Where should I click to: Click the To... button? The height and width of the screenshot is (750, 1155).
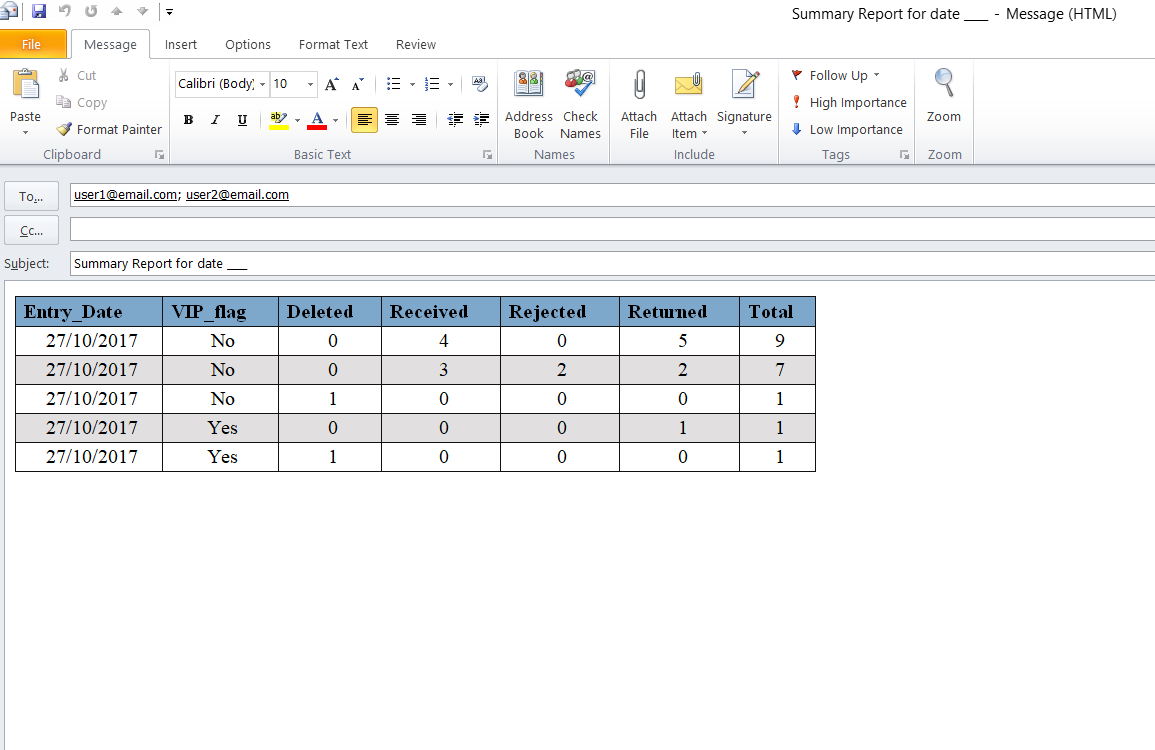coord(31,196)
